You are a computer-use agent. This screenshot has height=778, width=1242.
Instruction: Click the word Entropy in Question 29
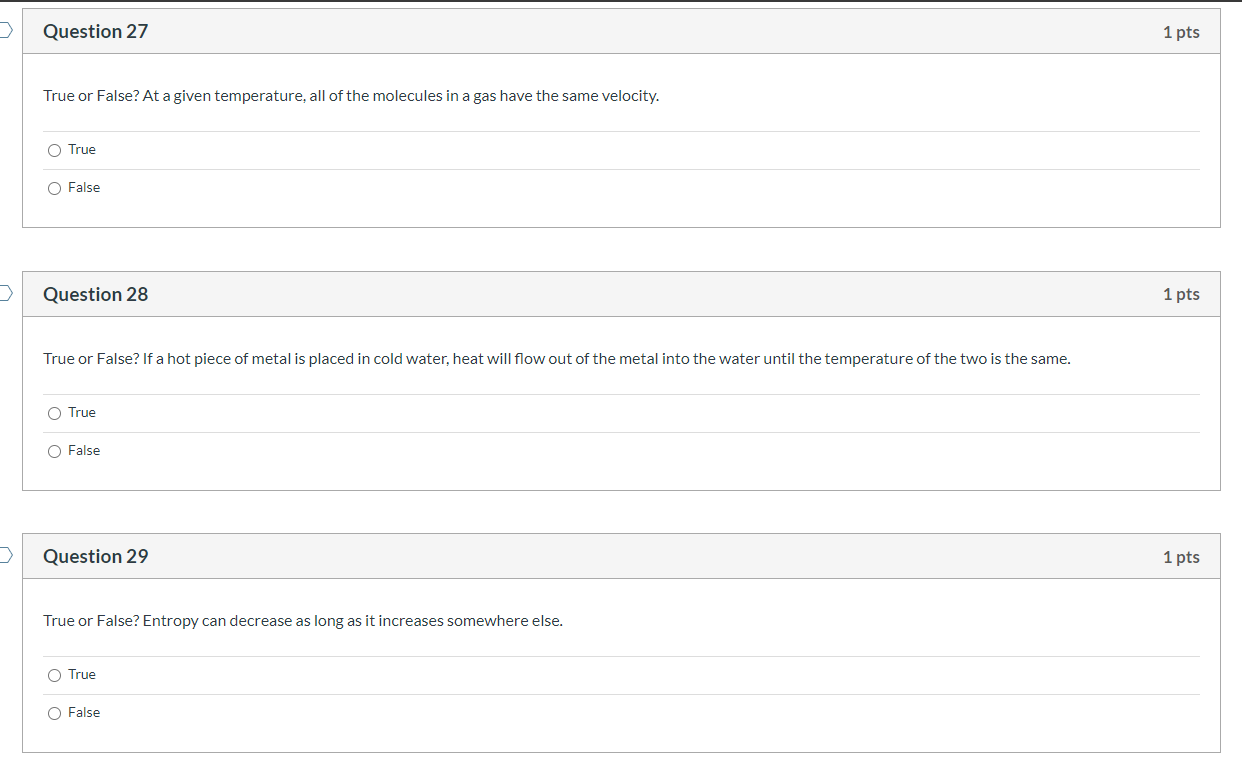(x=170, y=621)
